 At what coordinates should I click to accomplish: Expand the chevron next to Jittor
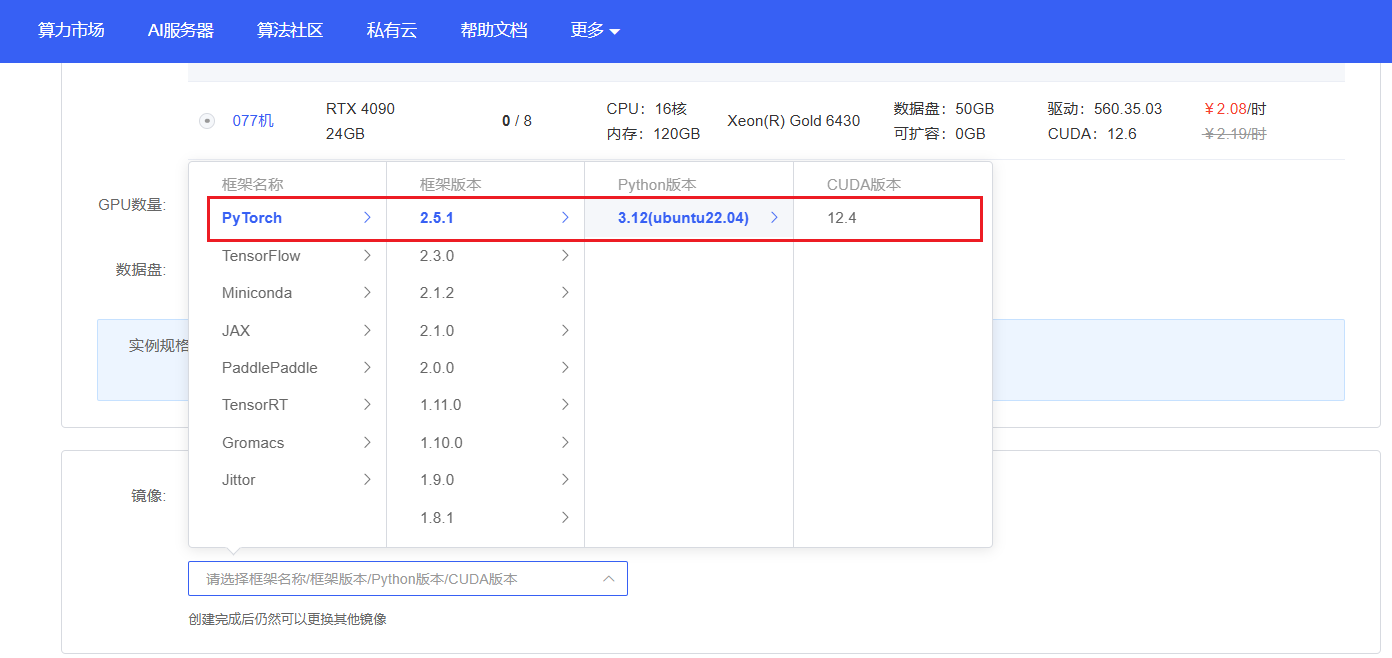pos(367,480)
